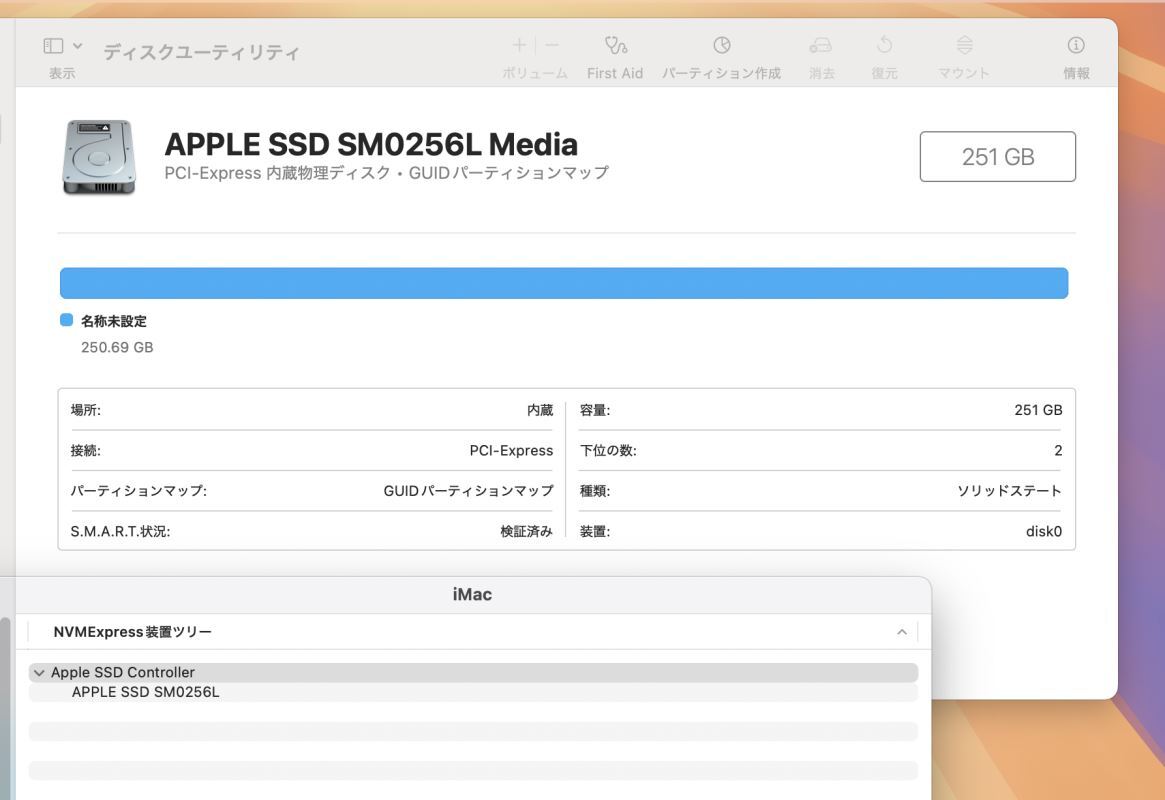Select the 容量 251 GB value
Image resolution: width=1165 pixels, height=800 pixels.
pos(1038,410)
